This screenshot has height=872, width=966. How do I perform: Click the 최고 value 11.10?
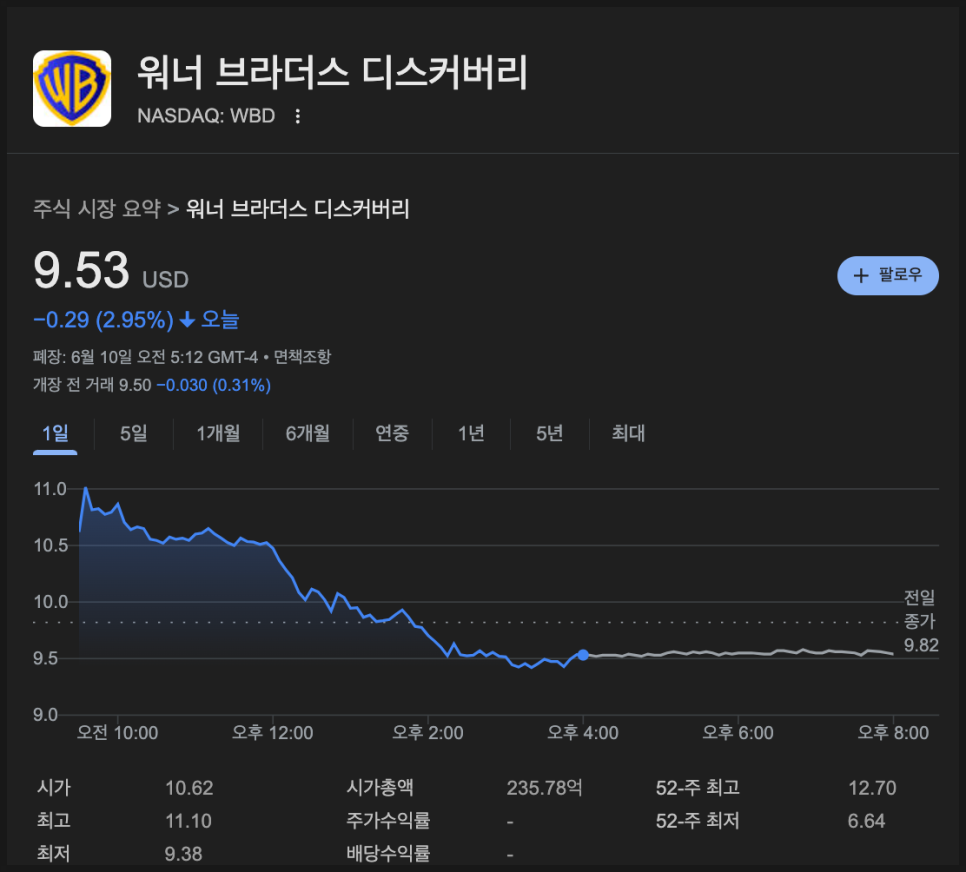pos(188,821)
